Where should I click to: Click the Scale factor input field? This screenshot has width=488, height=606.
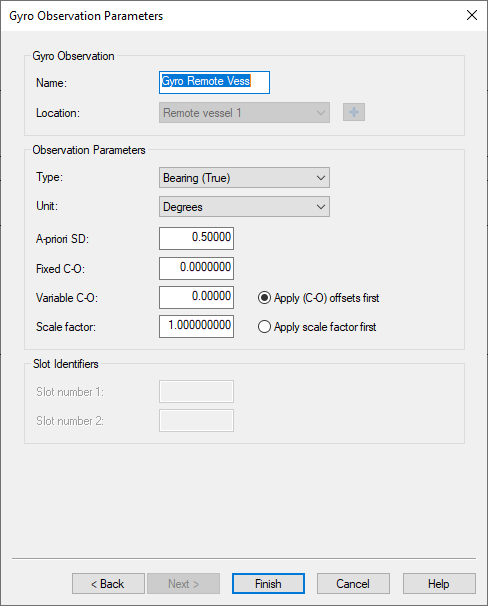[x=196, y=327]
